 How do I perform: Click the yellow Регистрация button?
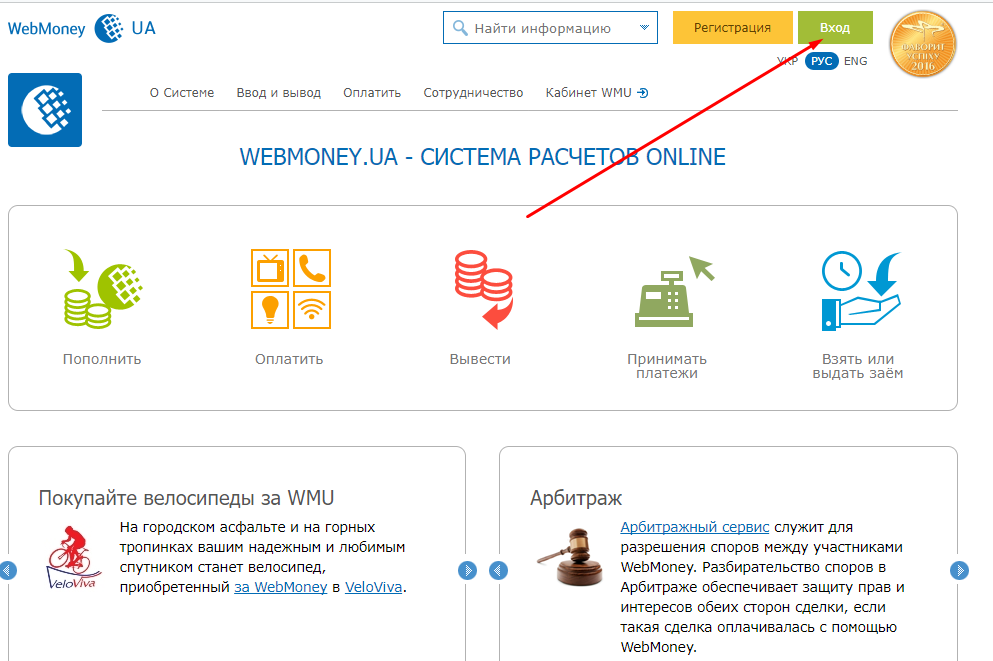(x=732, y=28)
